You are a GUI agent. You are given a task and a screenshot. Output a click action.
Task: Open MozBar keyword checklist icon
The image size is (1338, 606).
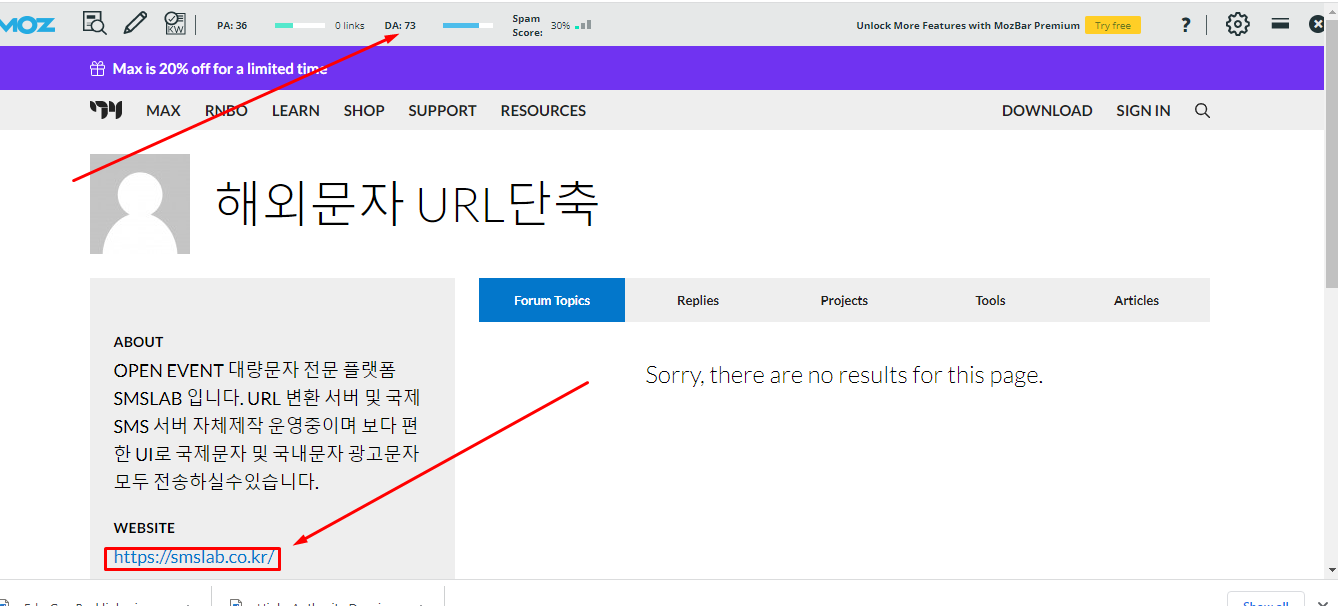coord(175,23)
